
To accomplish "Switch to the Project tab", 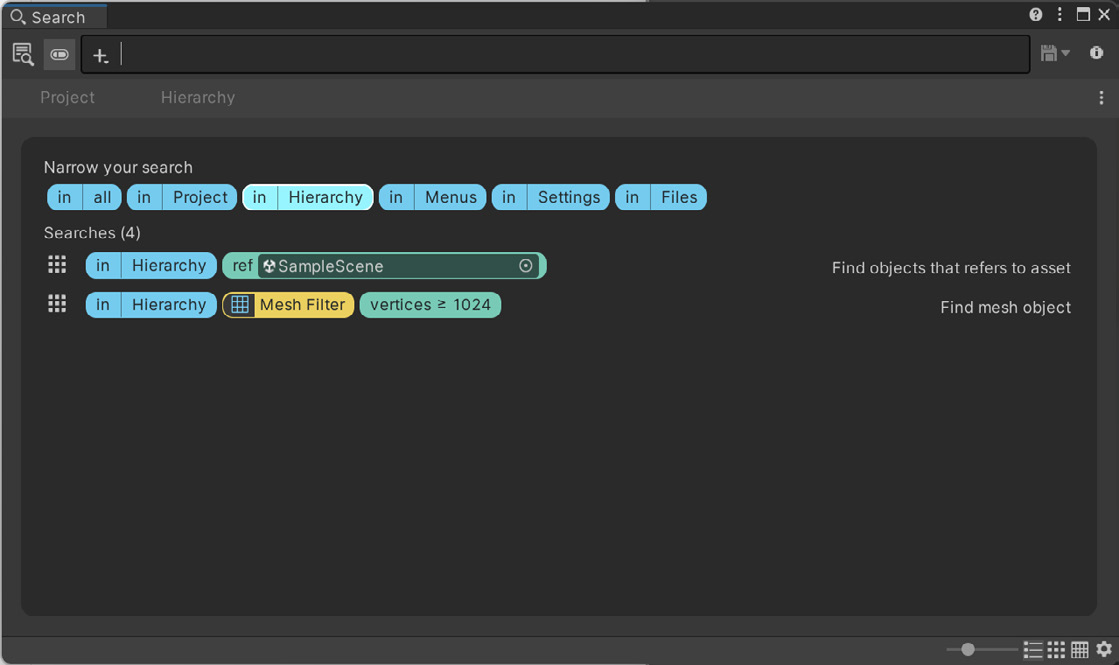I will pyautogui.click(x=67, y=98).
